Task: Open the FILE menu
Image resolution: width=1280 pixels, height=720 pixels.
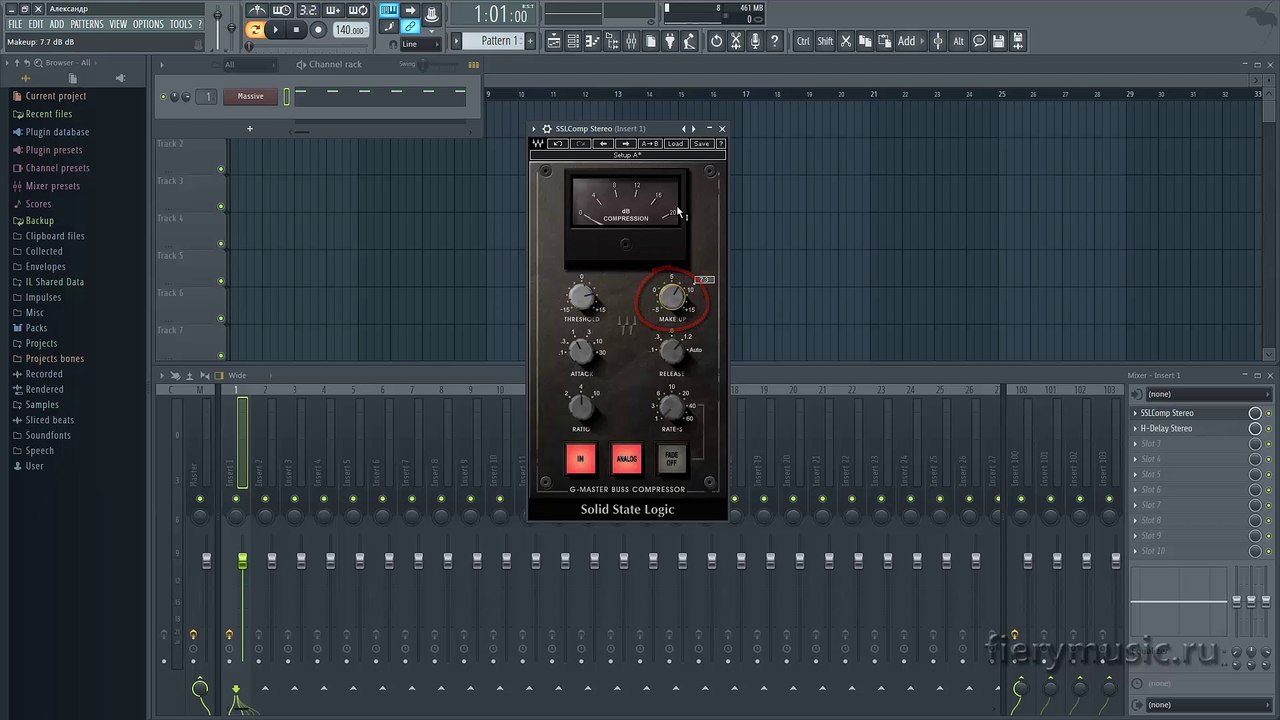Action: [15, 24]
